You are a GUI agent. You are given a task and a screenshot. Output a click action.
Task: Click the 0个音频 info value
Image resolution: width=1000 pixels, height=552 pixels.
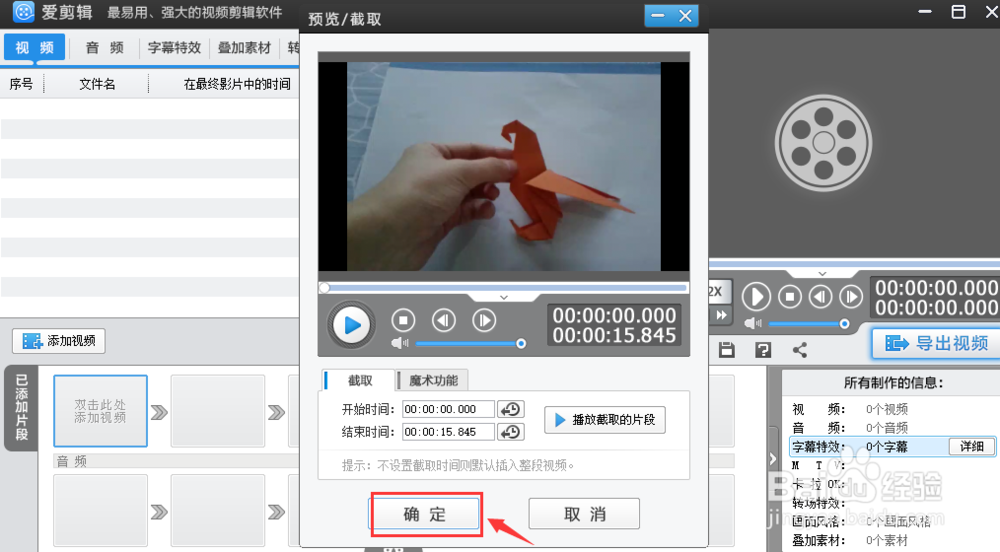(x=886, y=428)
